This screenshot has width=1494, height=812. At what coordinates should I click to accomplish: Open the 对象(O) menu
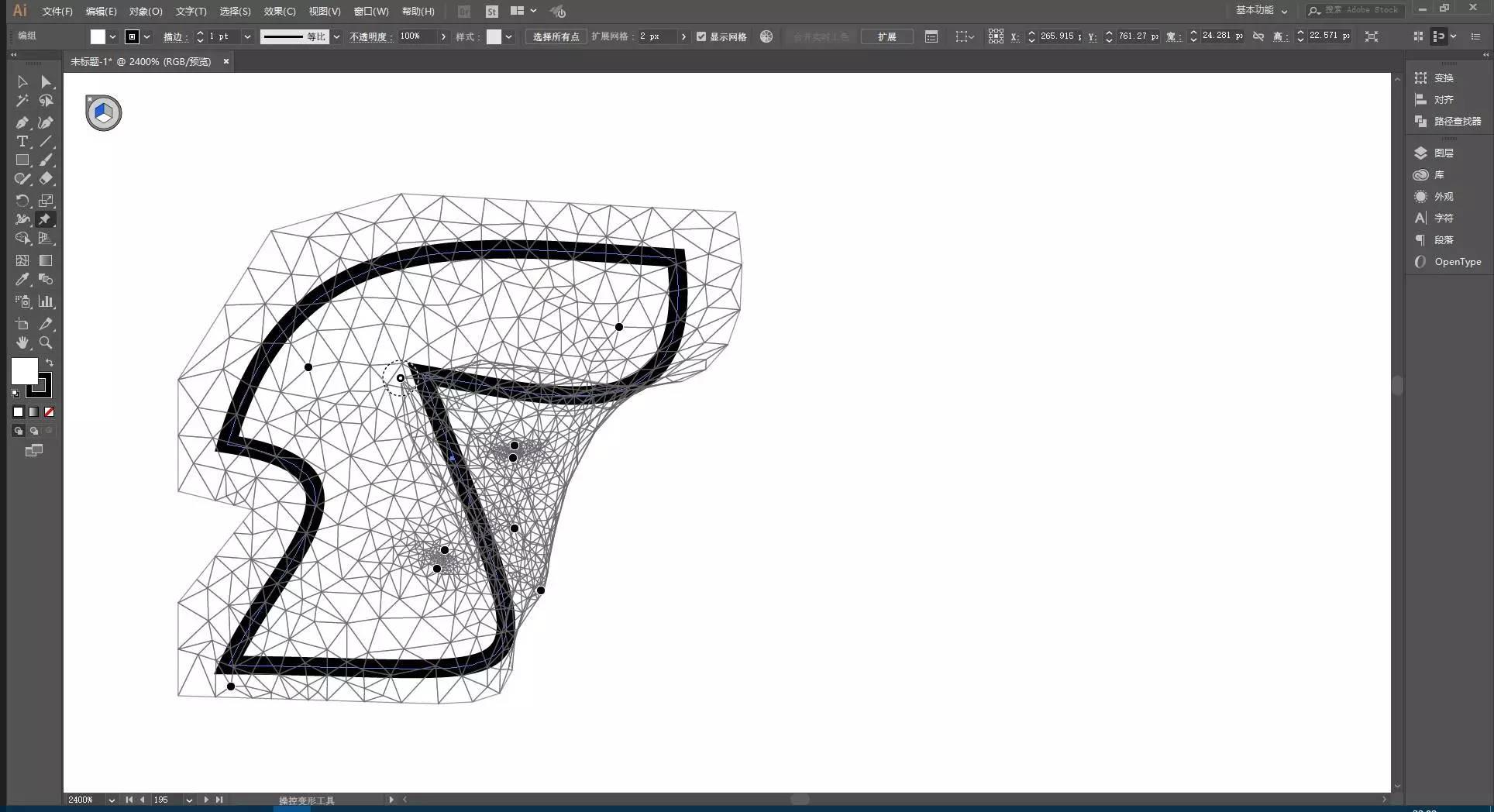click(146, 12)
